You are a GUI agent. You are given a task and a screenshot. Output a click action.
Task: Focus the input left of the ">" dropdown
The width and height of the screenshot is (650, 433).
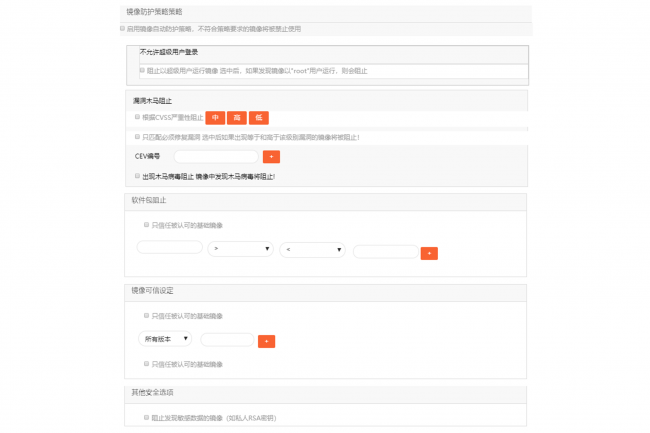pyautogui.click(x=169, y=247)
